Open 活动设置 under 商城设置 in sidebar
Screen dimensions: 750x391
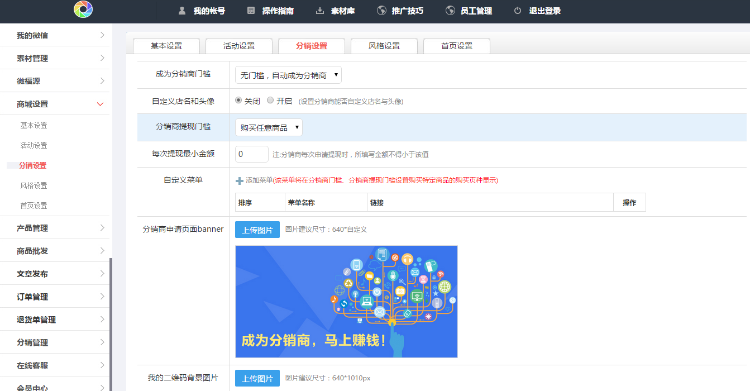(x=33, y=145)
